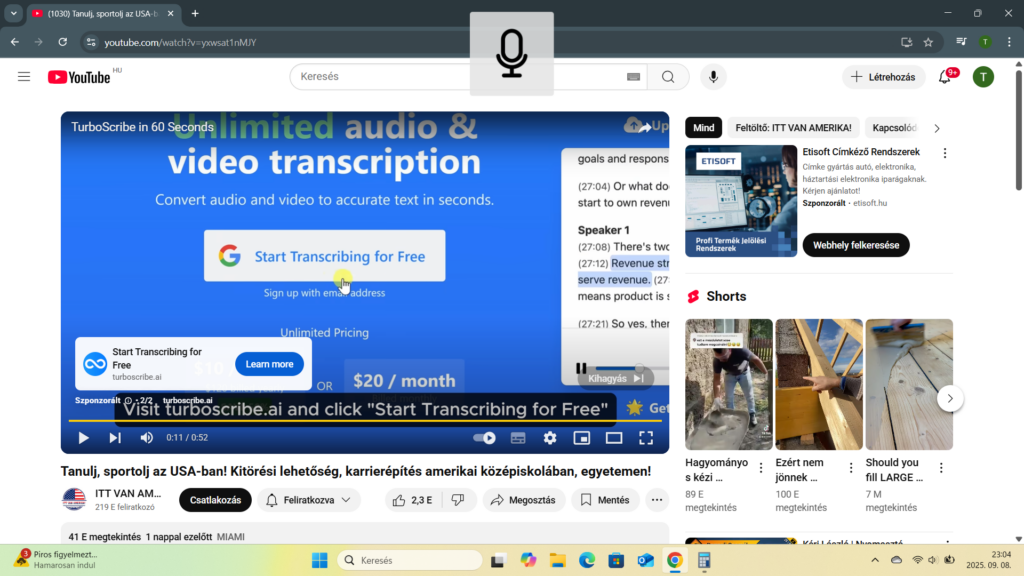This screenshot has width=1024, height=576.
Task: Switch to miniplayer mode
Action: click(582, 438)
